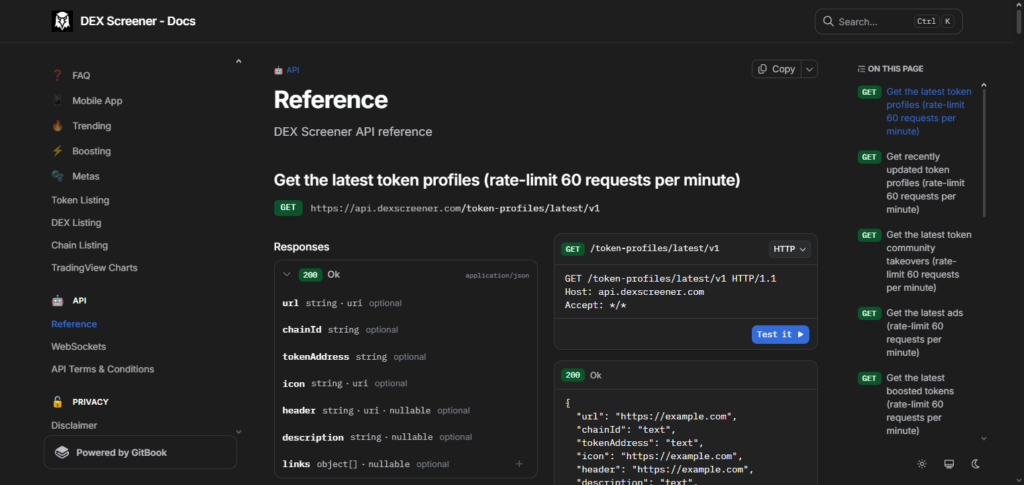
Task: Click the Get latest token profiles heading
Action: [x=507, y=181]
